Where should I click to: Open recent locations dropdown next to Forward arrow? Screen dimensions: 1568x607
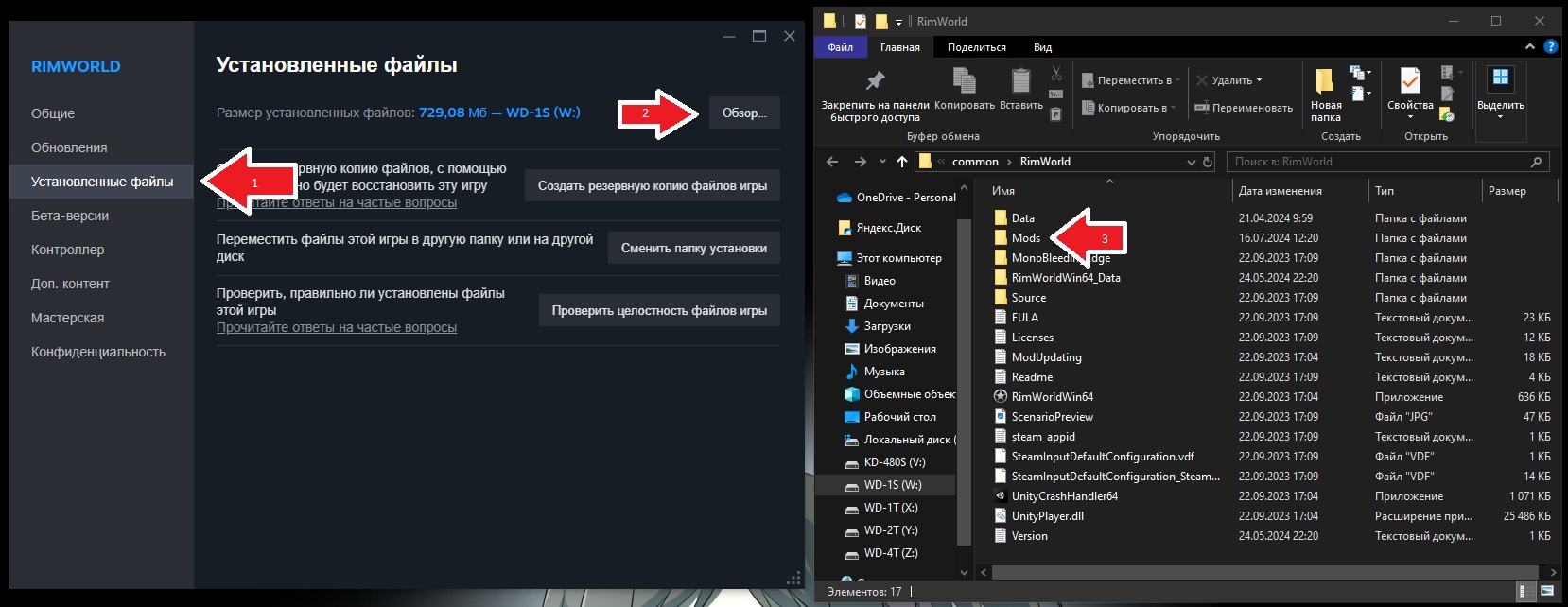point(882,162)
